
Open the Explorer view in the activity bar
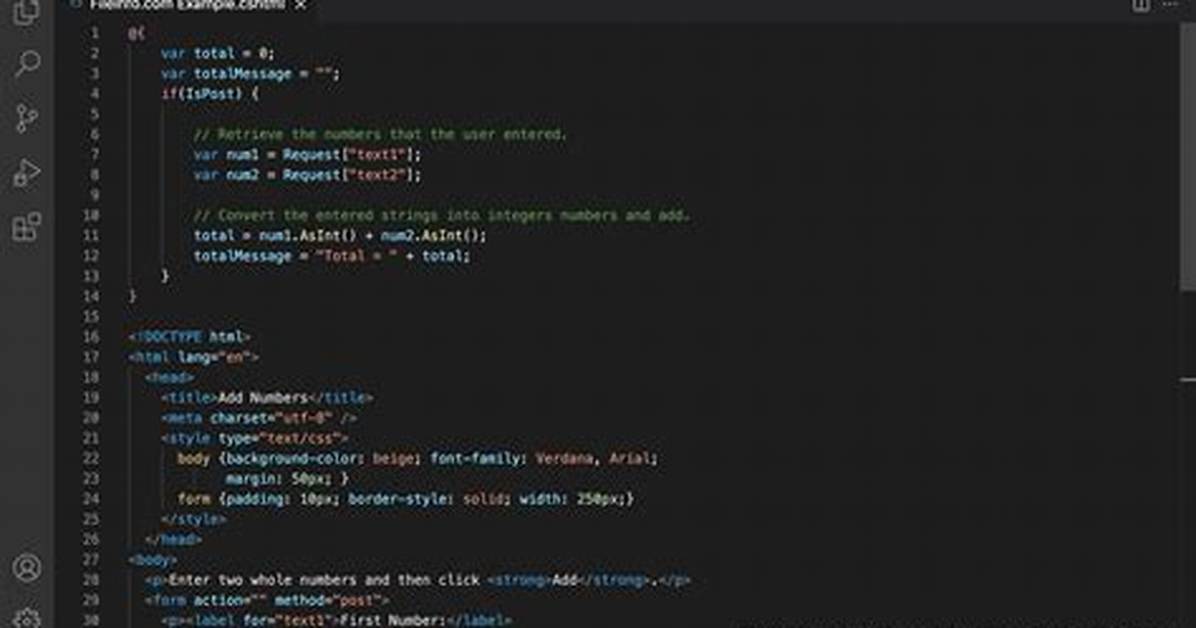point(26,11)
